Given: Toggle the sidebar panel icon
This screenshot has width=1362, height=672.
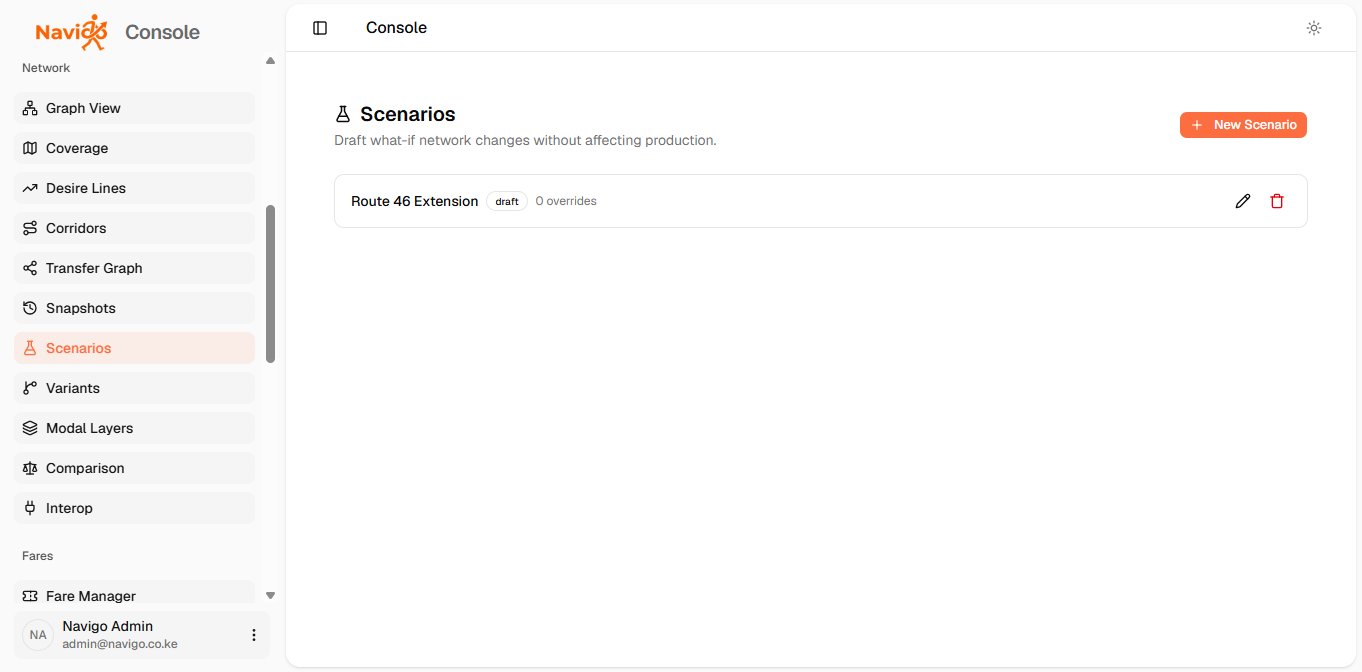Looking at the screenshot, I should click(x=320, y=28).
